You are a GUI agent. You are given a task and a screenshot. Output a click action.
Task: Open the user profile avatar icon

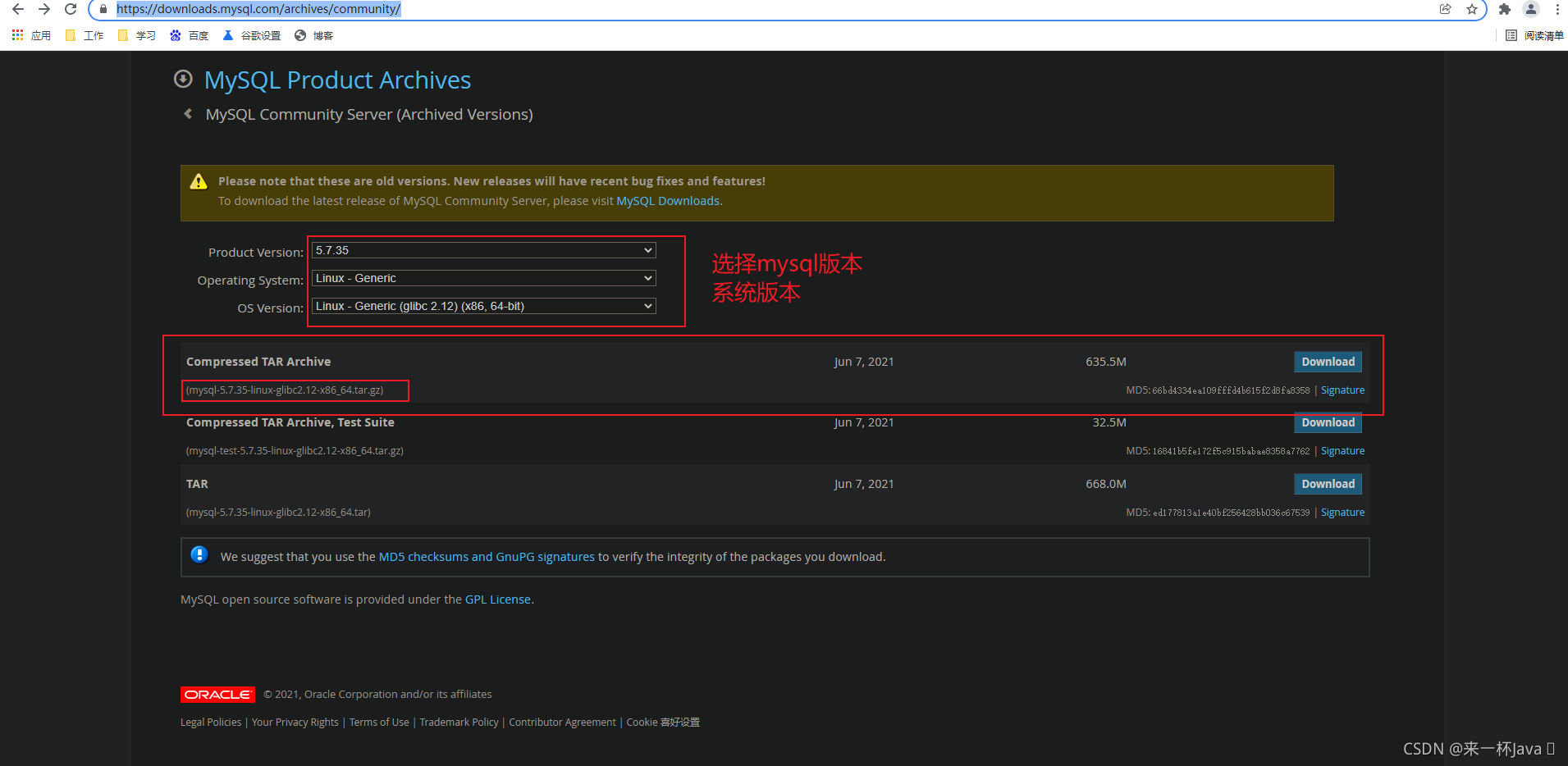(1531, 9)
